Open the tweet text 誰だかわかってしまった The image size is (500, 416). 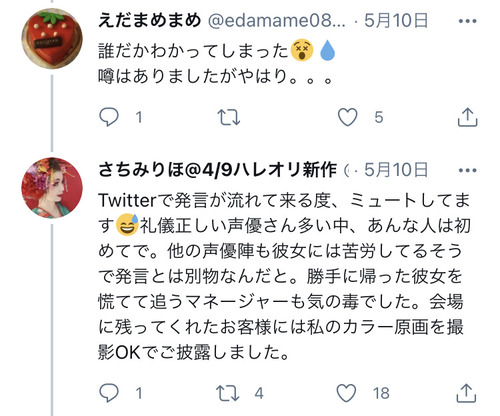click(x=193, y=51)
